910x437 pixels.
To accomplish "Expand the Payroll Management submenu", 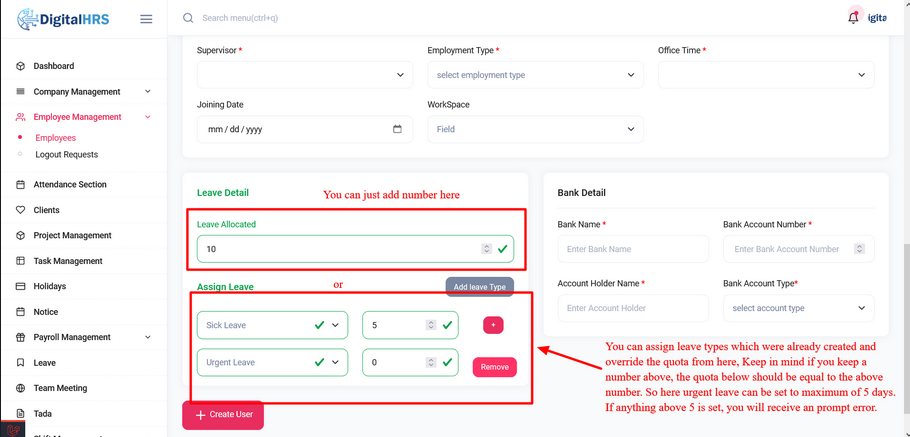I will pos(148,337).
